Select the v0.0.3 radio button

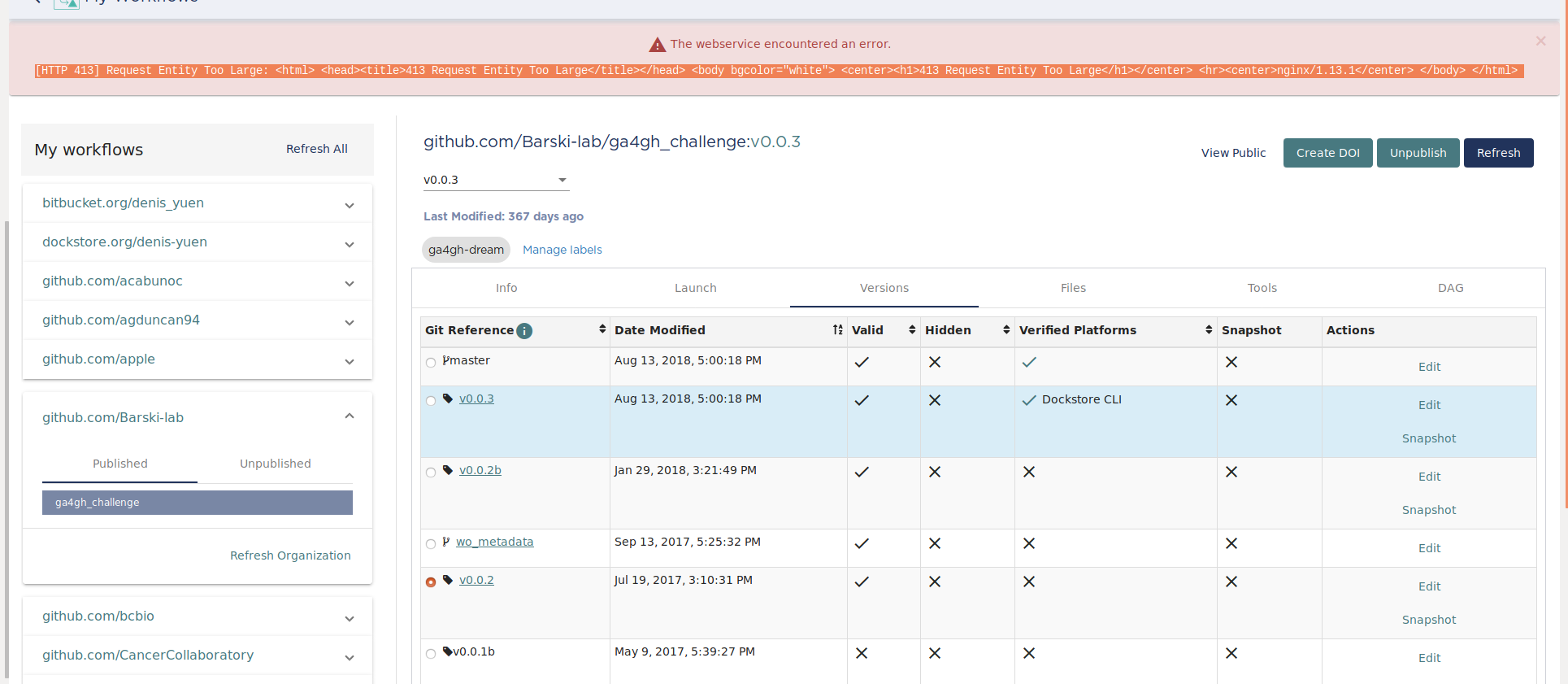tap(431, 401)
